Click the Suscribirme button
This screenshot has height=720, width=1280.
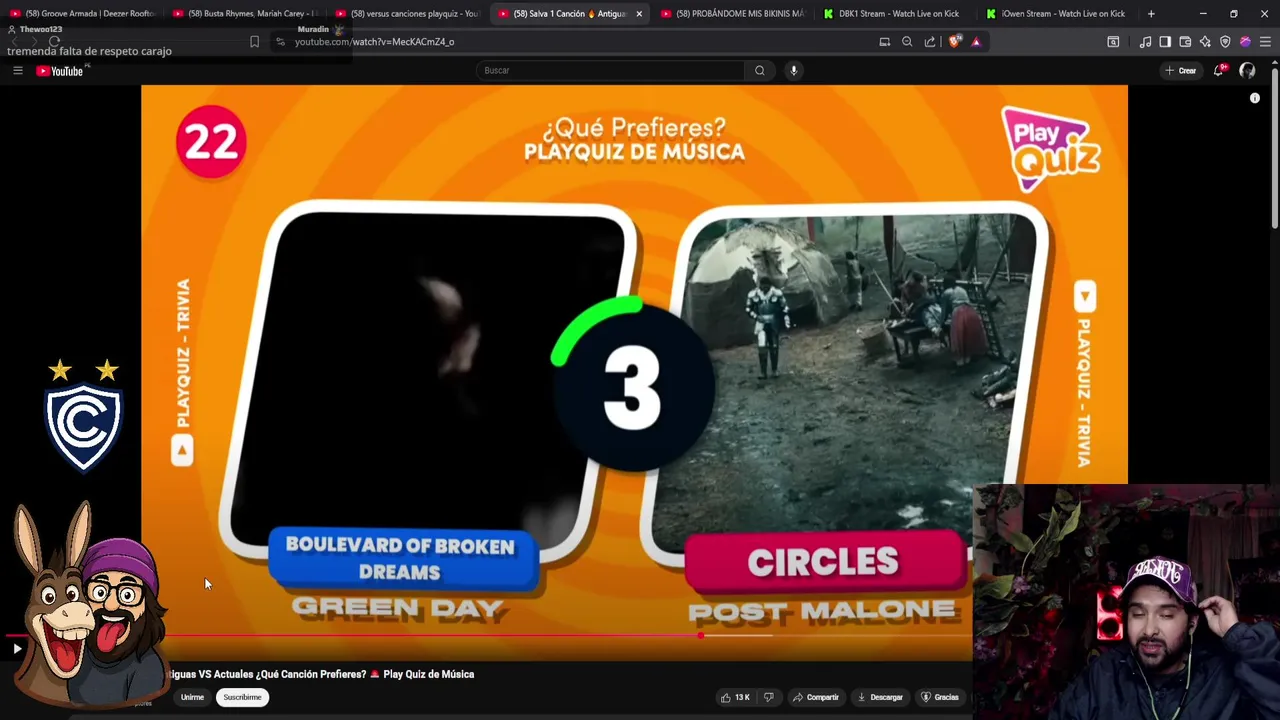point(242,697)
